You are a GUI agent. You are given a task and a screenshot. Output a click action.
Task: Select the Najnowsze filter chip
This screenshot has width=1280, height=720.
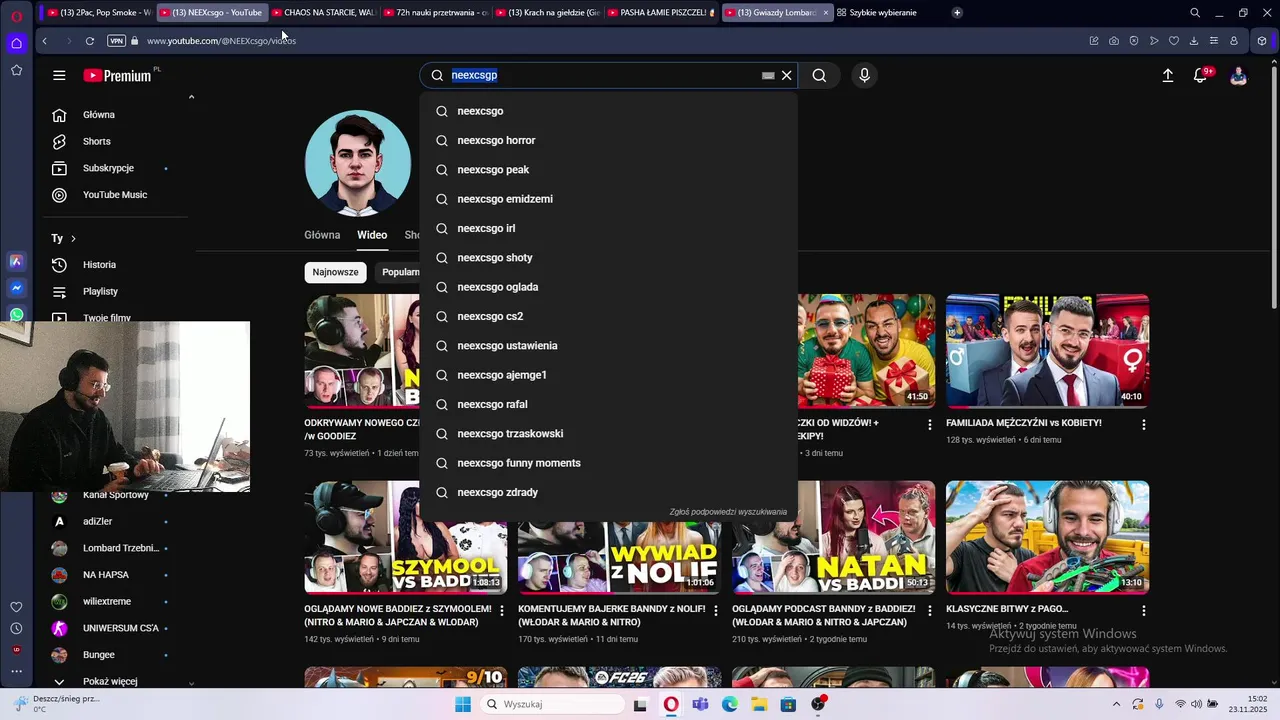335,272
